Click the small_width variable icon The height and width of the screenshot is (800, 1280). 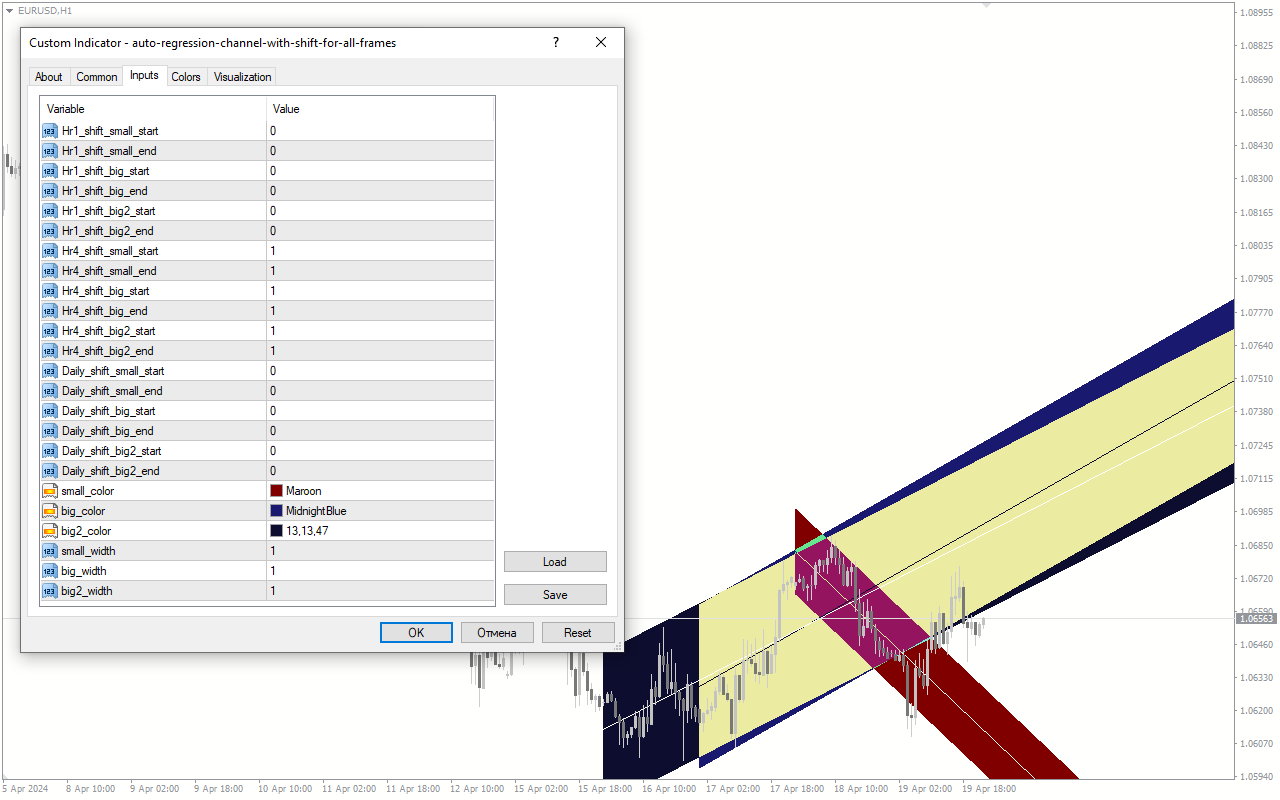50,551
